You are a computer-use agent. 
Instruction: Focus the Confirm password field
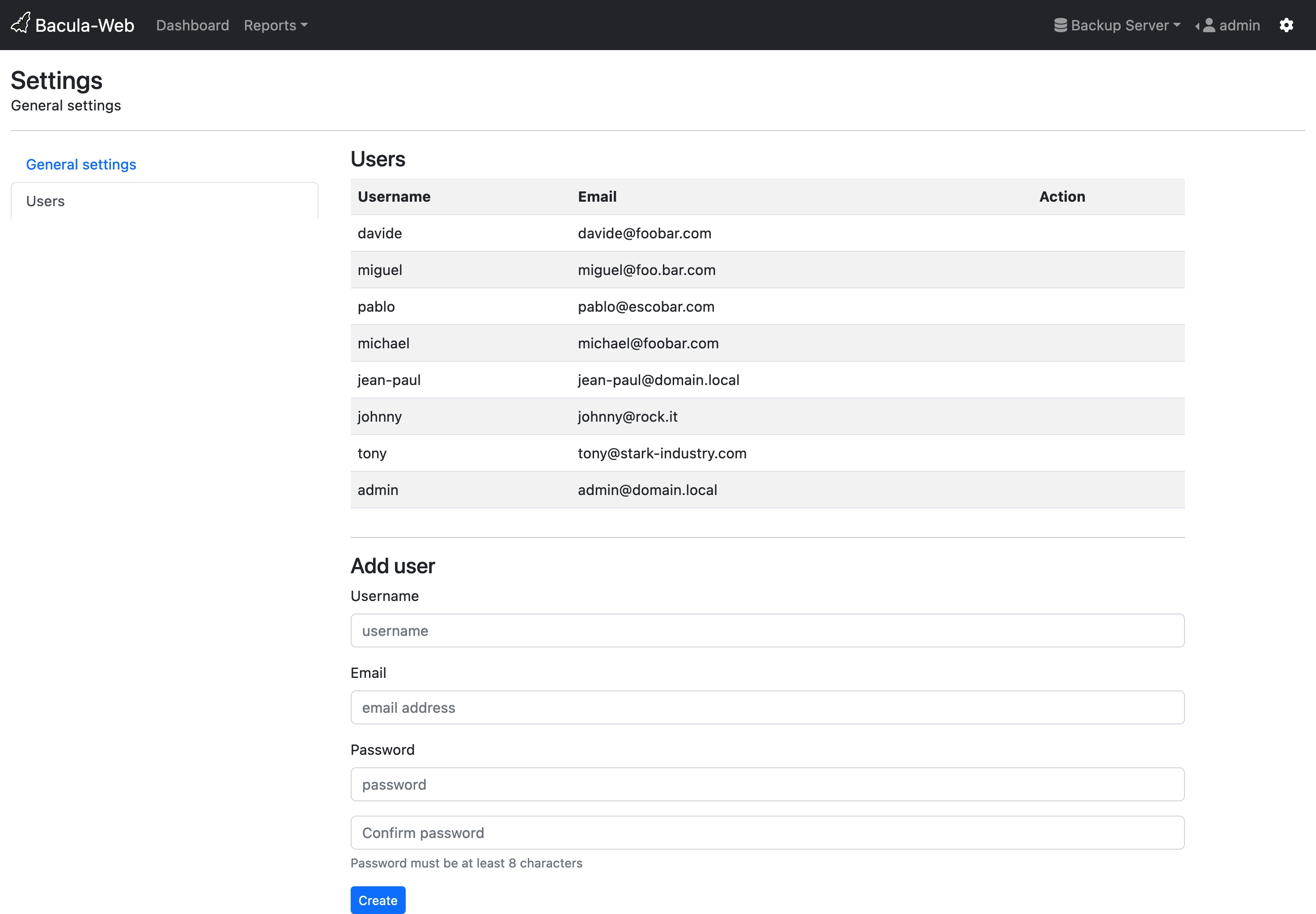(767, 832)
